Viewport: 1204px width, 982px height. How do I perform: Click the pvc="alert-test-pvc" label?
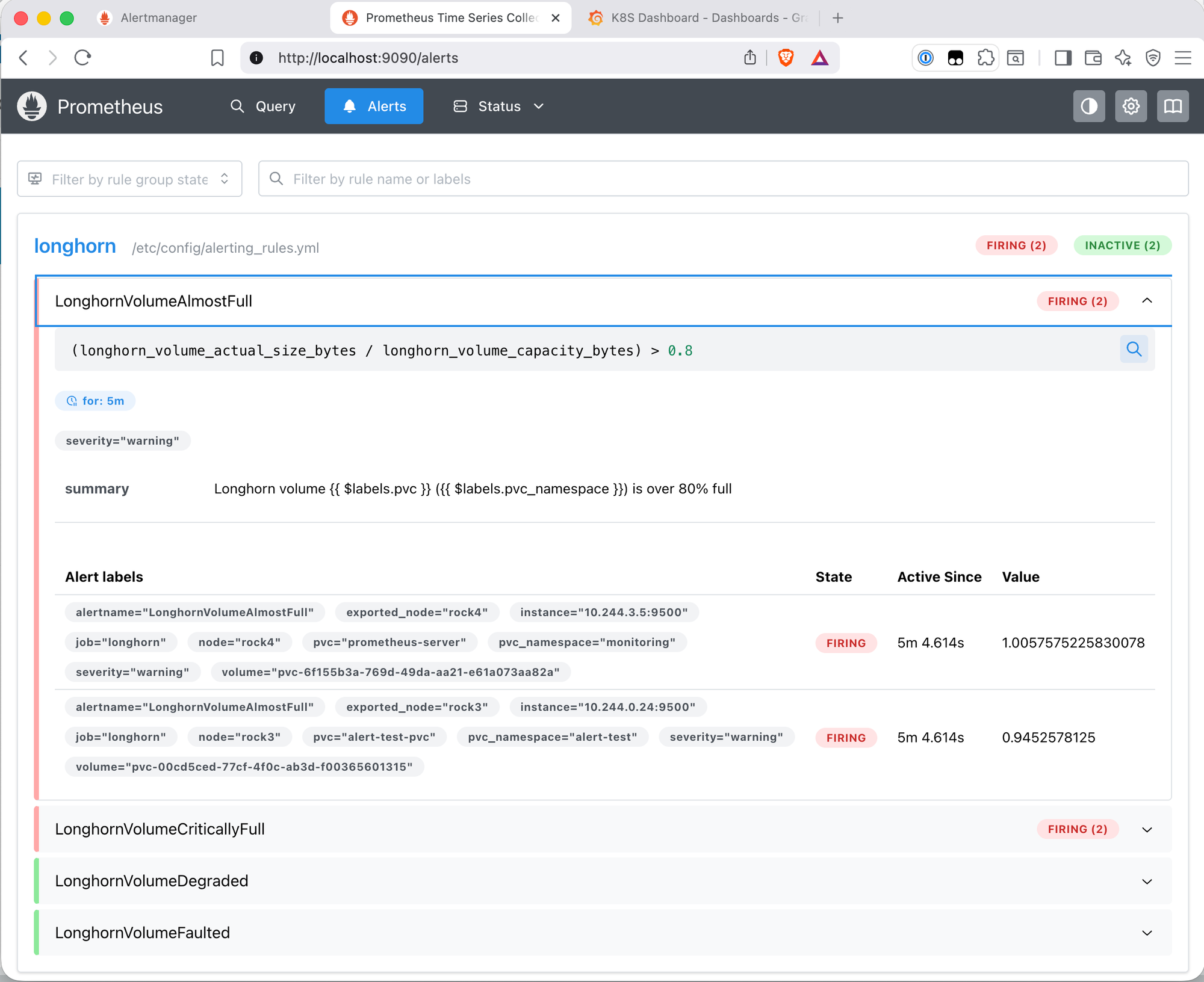(374, 737)
